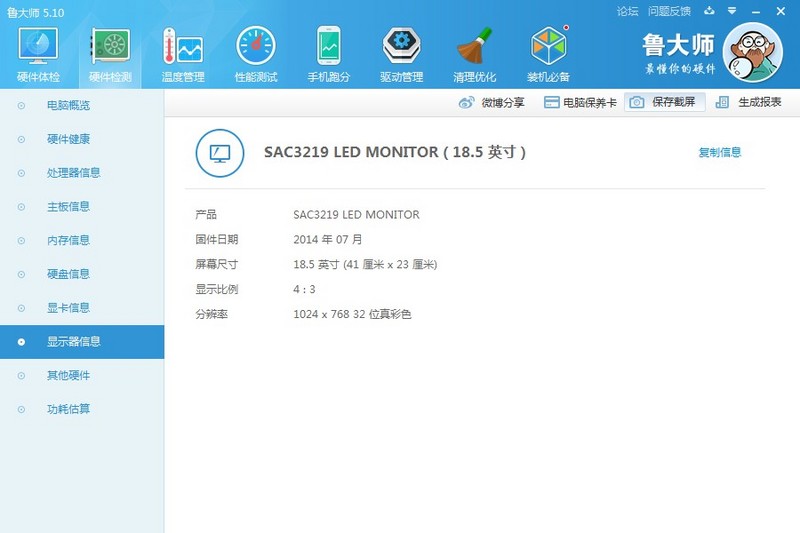The image size is (800, 533).
Task: Open 手机跑分 phone benchmark icon
Action: point(329,46)
